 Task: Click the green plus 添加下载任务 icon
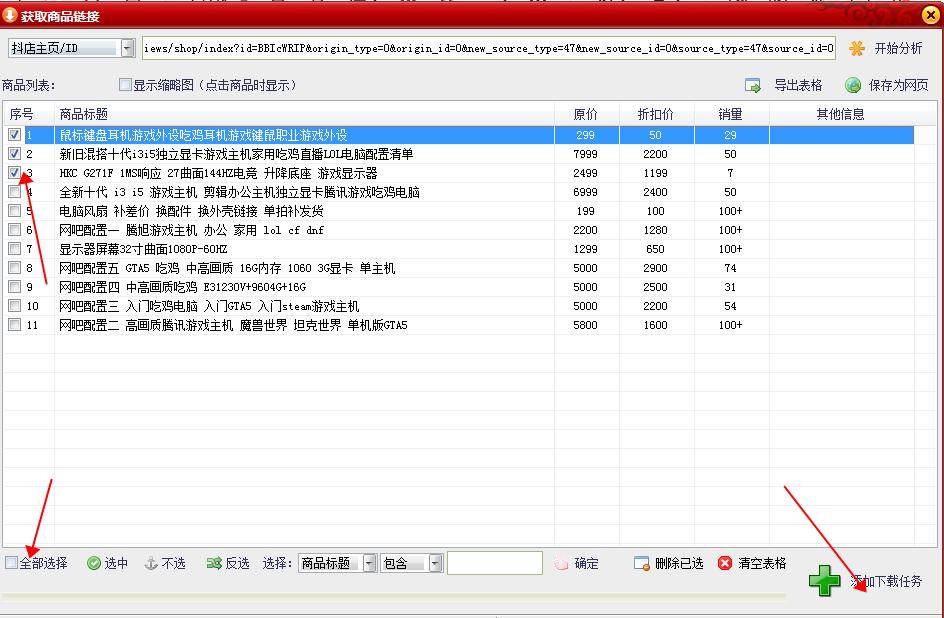tap(824, 581)
